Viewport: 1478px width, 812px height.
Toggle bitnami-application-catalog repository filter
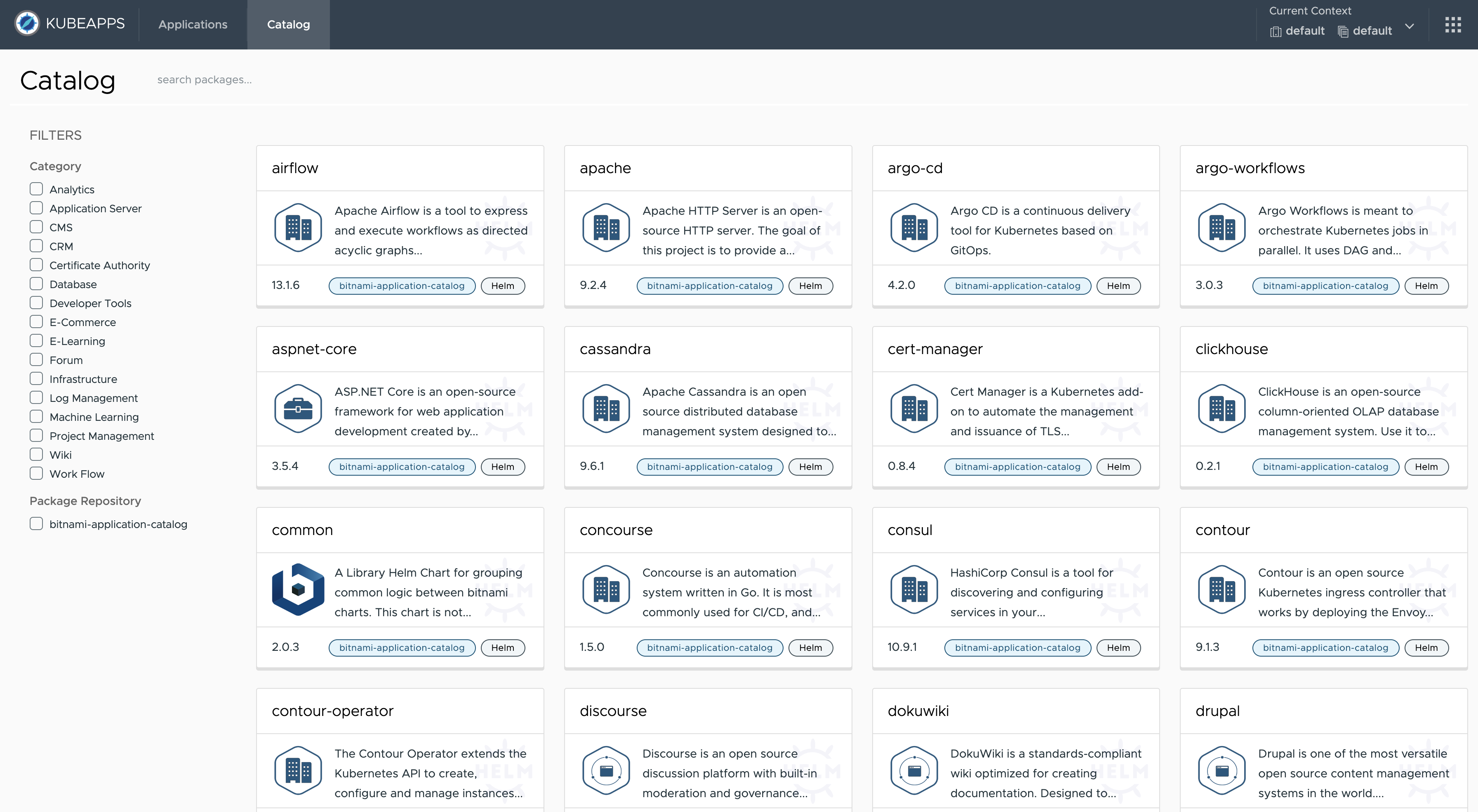click(36, 523)
